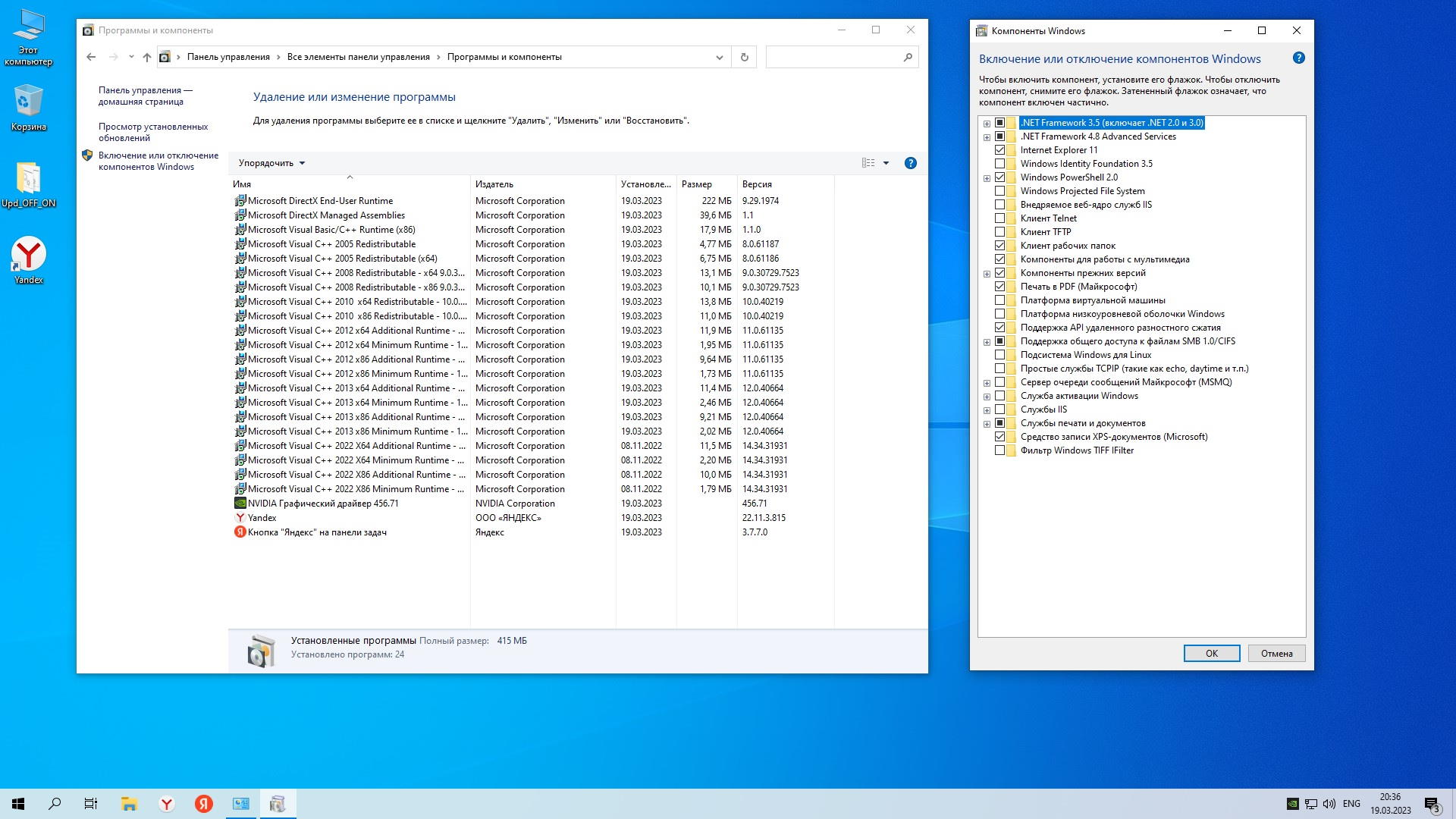Sort list by Издатель column header
Screen dimensions: 1456x819
[494, 184]
